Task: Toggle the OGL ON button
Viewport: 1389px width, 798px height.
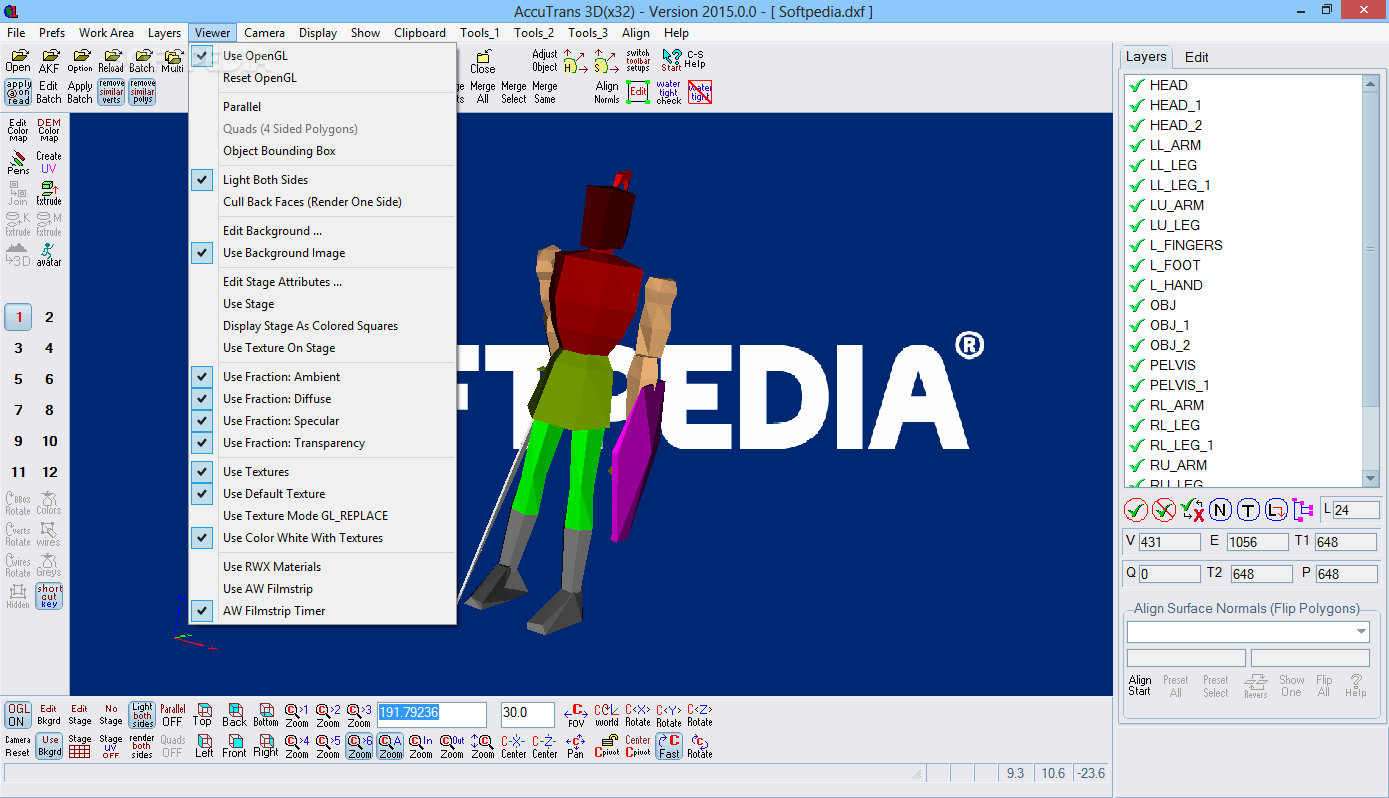Action: point(18,714)
